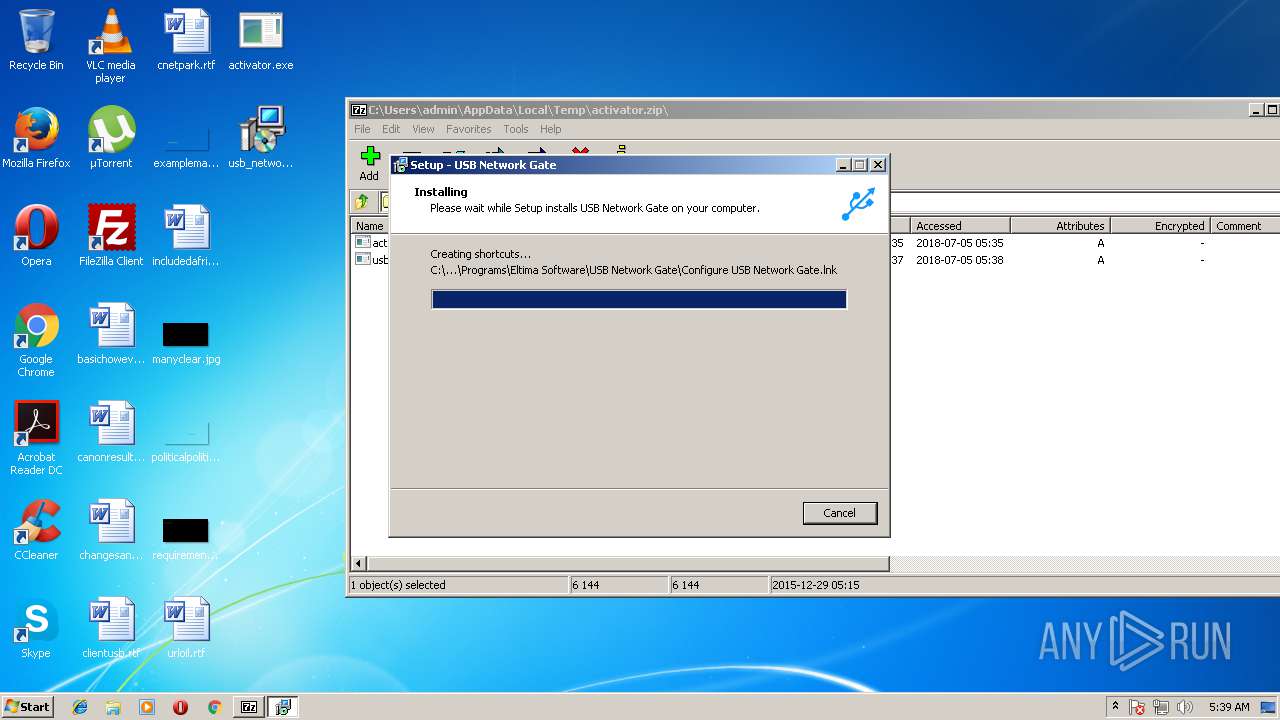This screenshot has width=1280, height=720.
Task: Open the 7-Zip File menu
Action: pyautogui.click(x=362, y=129)
